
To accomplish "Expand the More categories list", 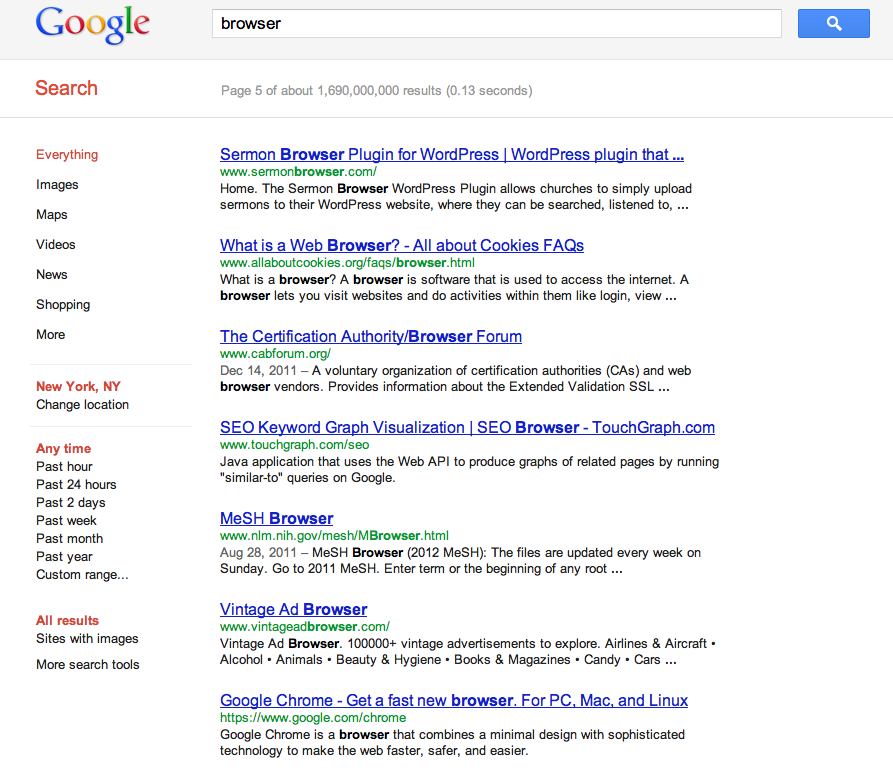I will [x=51, y=335].
